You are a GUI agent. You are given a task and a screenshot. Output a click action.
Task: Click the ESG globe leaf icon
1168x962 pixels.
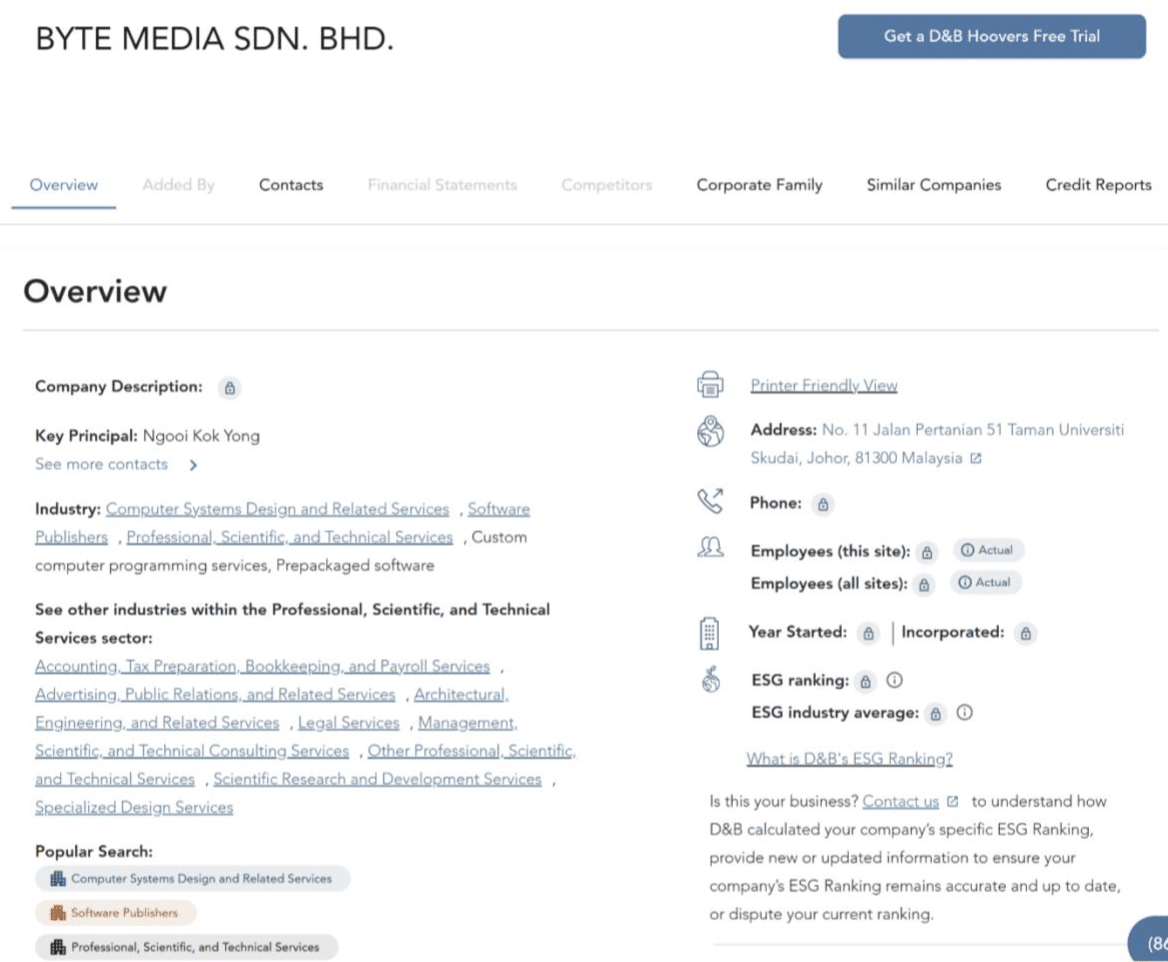coord(711,680)
